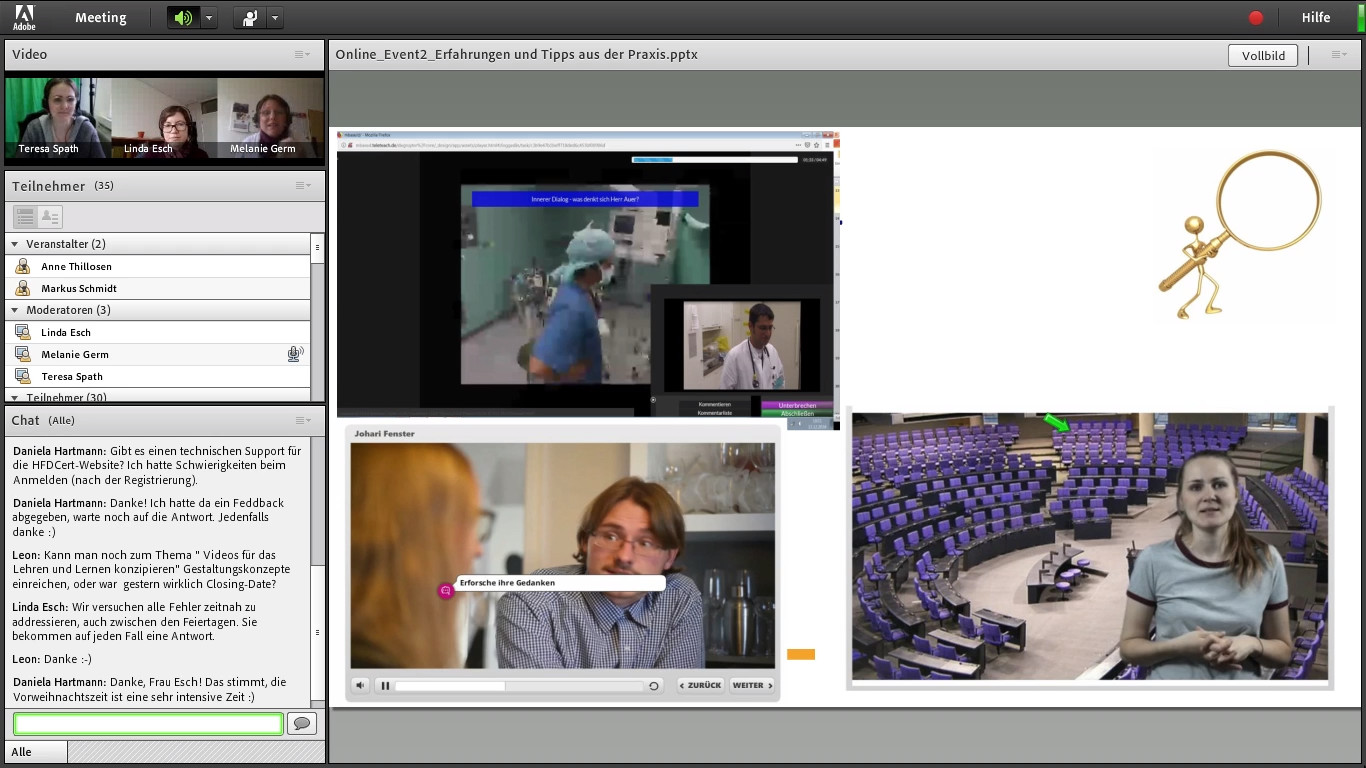1366x768 pixels.
Task: Click the chat message input field
Action: (x=148, y=724)
